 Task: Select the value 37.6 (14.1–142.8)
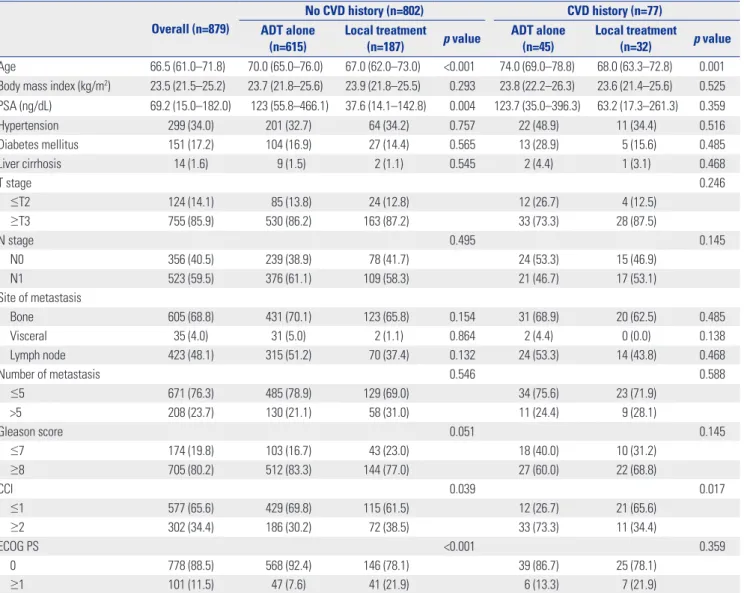(x=386, y=106)
